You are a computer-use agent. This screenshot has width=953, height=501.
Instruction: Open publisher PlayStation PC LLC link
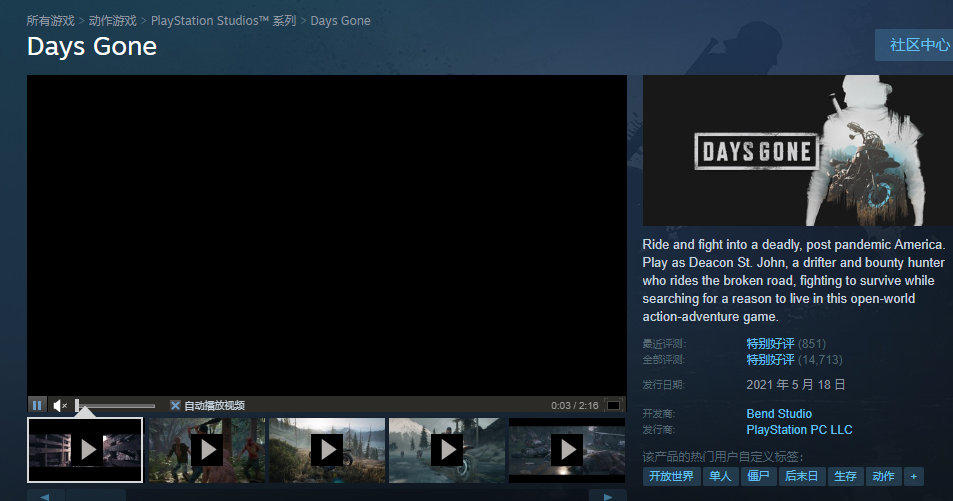coord(799,430)
